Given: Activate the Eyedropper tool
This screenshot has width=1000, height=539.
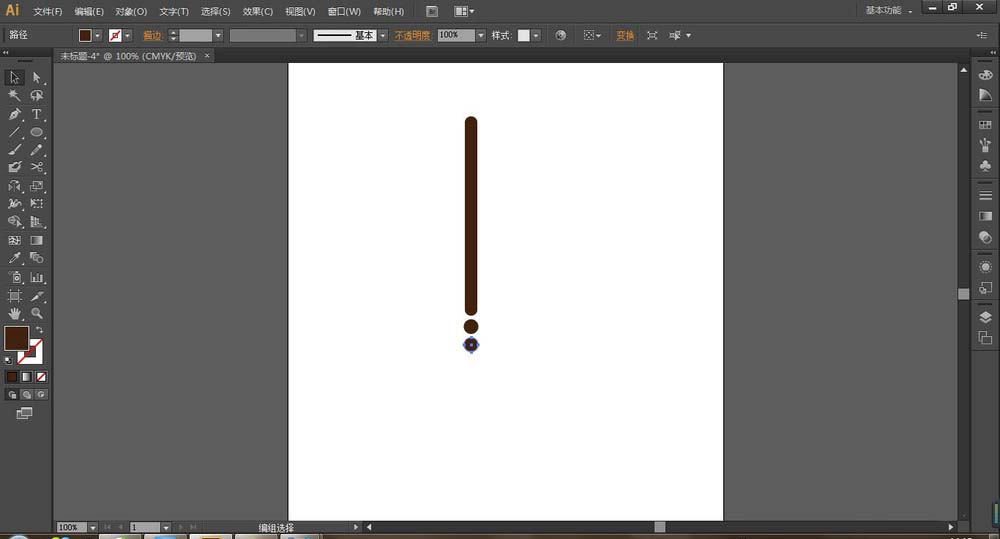Looking at the screenshot, I should click(15, 258).
